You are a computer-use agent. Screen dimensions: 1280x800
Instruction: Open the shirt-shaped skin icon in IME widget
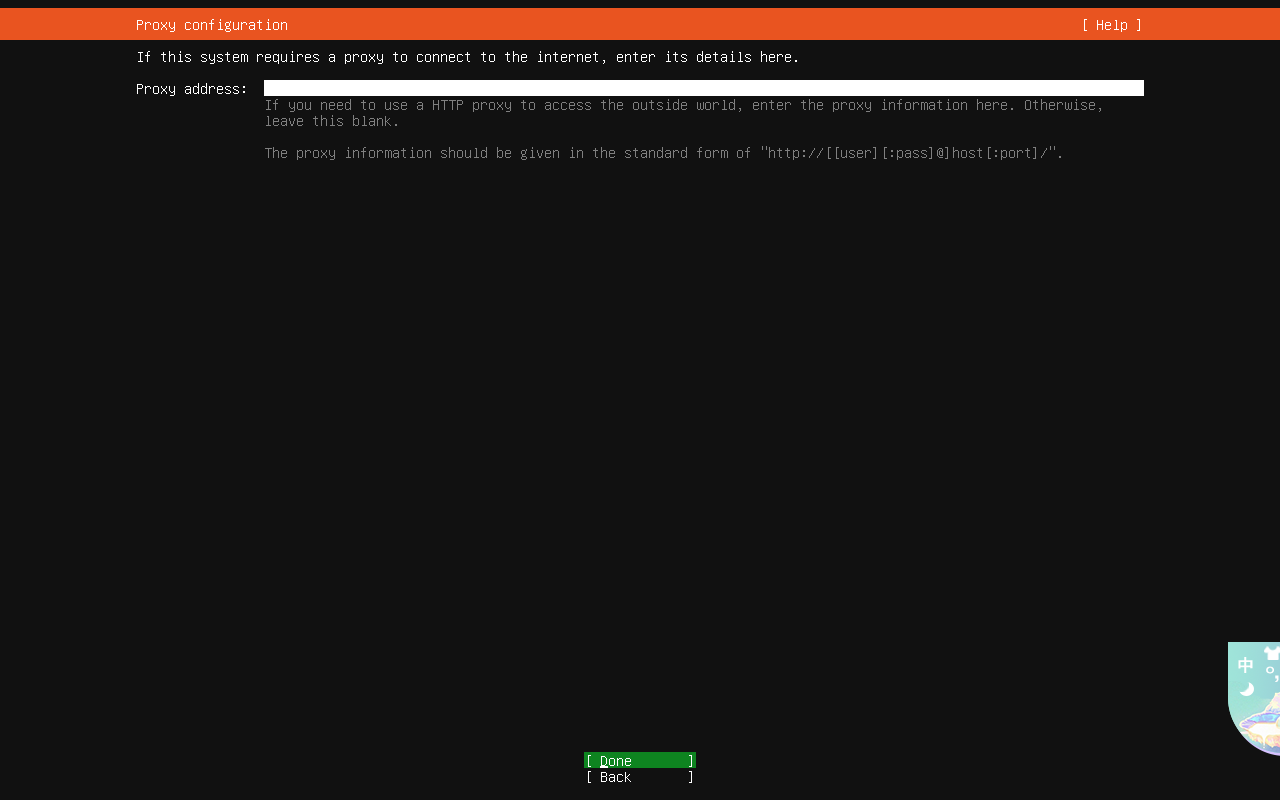point(1272,653)
